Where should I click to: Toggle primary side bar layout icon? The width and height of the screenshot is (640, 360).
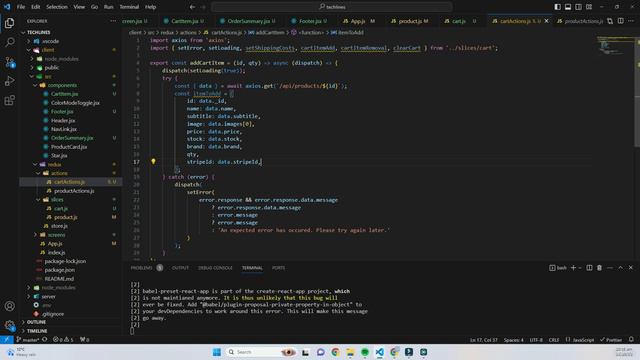coord(558,7)
